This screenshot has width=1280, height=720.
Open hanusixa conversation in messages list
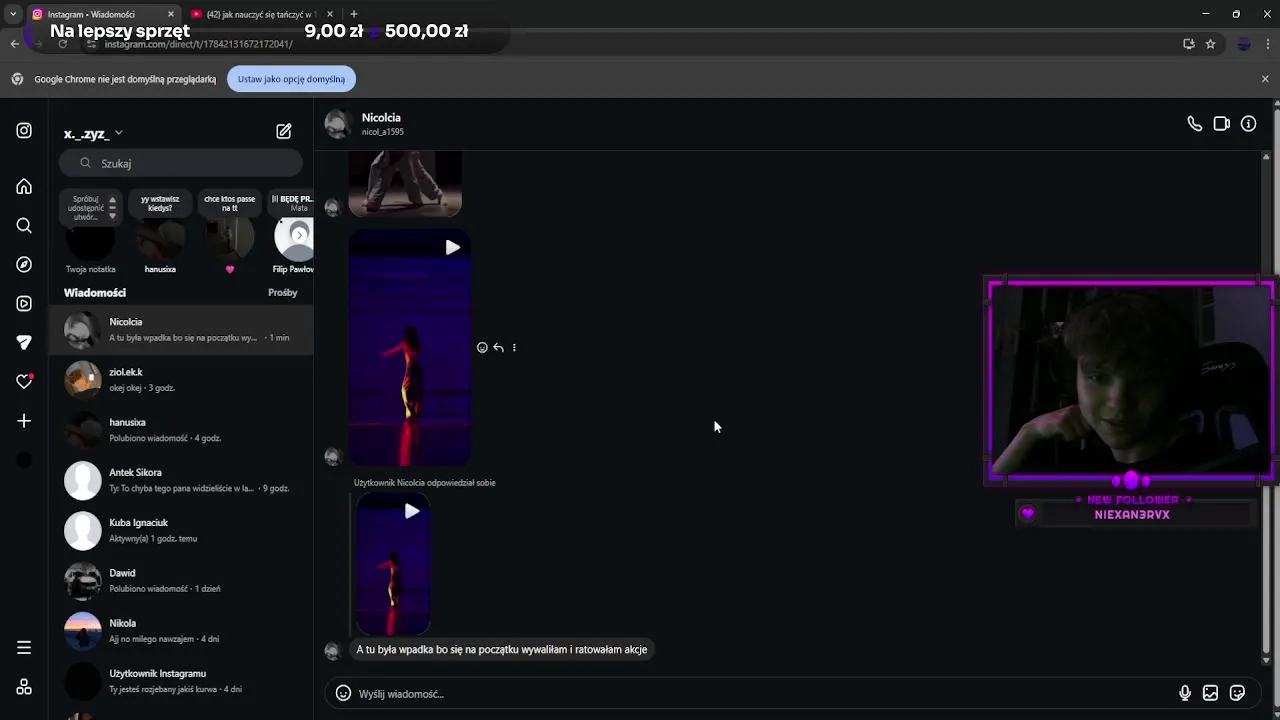182,430
